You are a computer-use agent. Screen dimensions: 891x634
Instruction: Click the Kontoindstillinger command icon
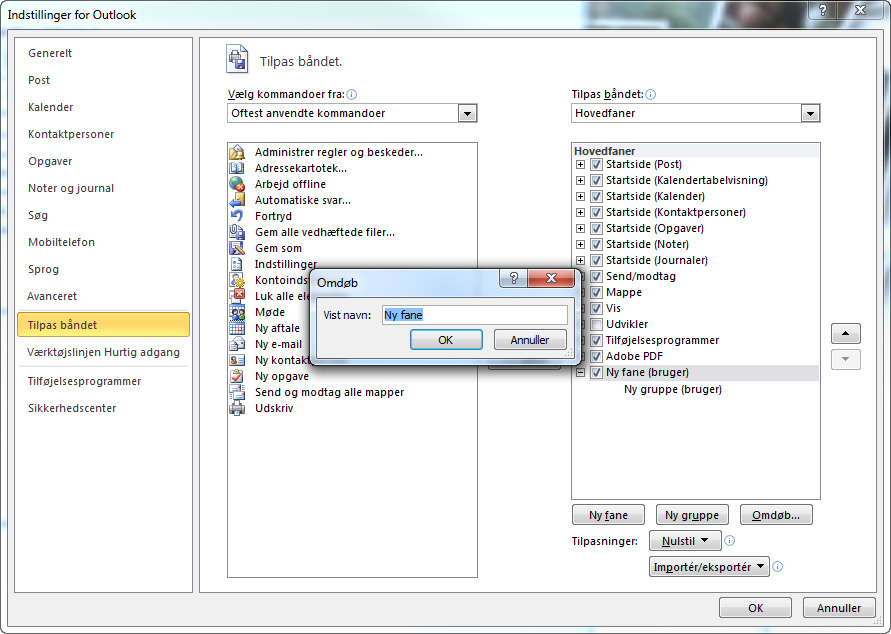pyautogui.click(x=237, y=280)
